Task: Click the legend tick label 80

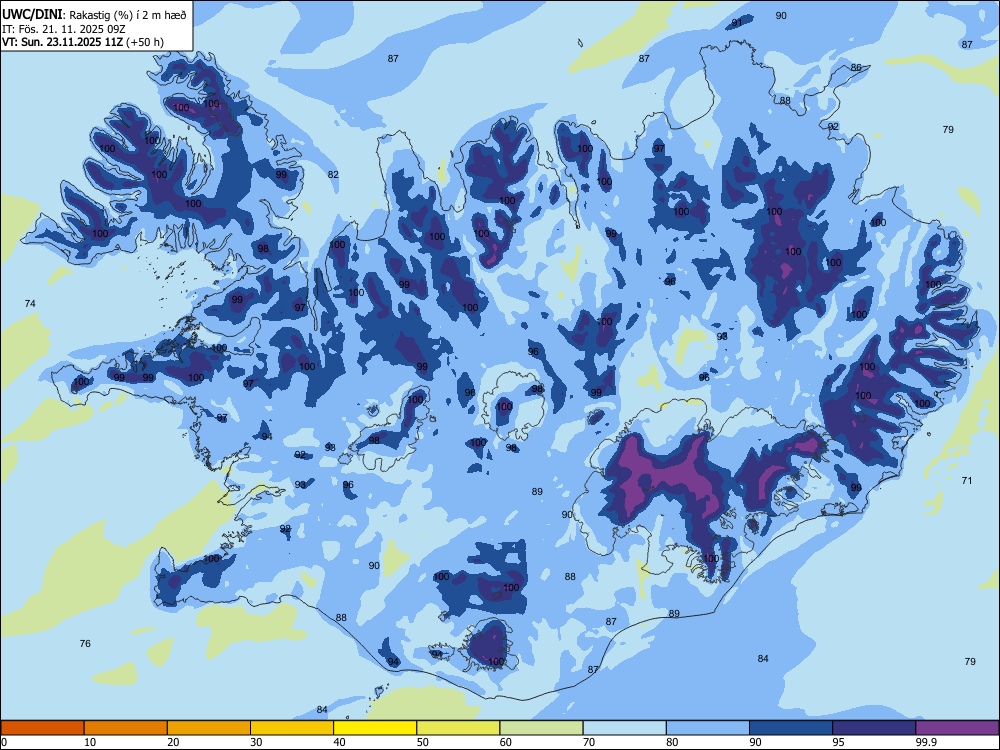Action: click(673, 742)
